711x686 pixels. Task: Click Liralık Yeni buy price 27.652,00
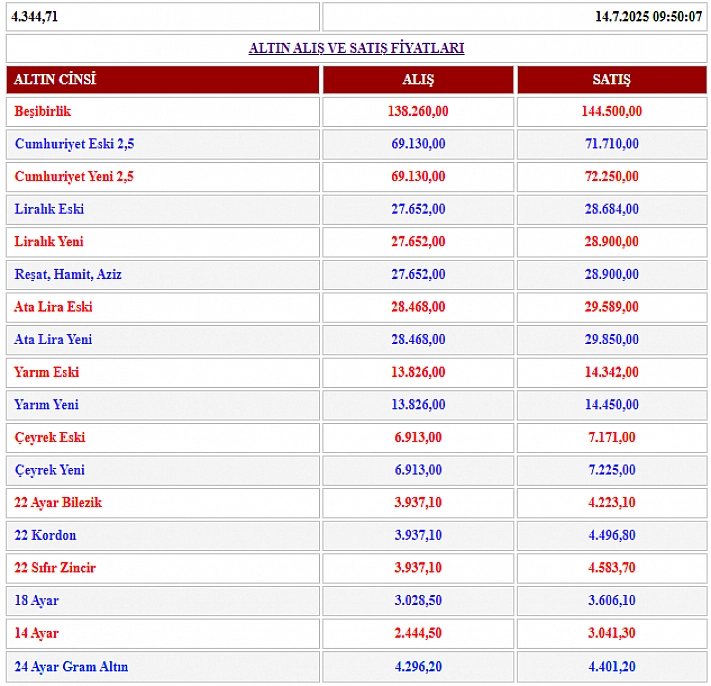[418, 242]
